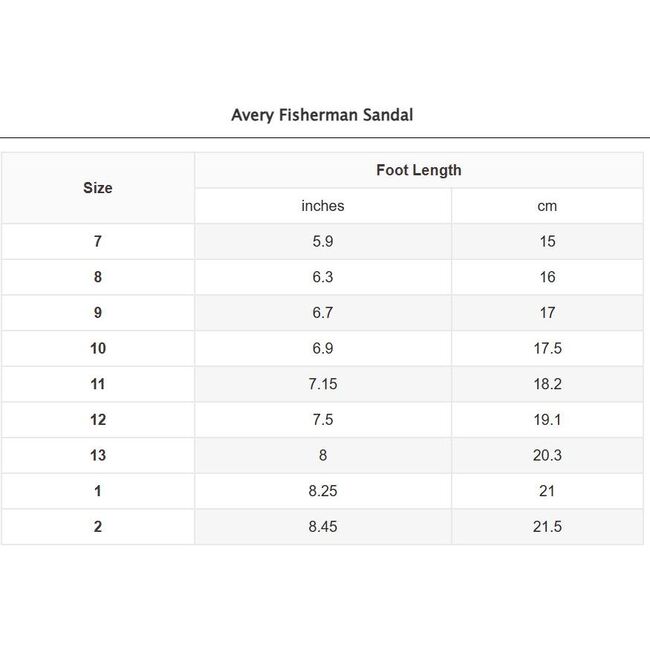Click the Foot Length header cell
Screen dimensions: 650x650
[419, 170]
